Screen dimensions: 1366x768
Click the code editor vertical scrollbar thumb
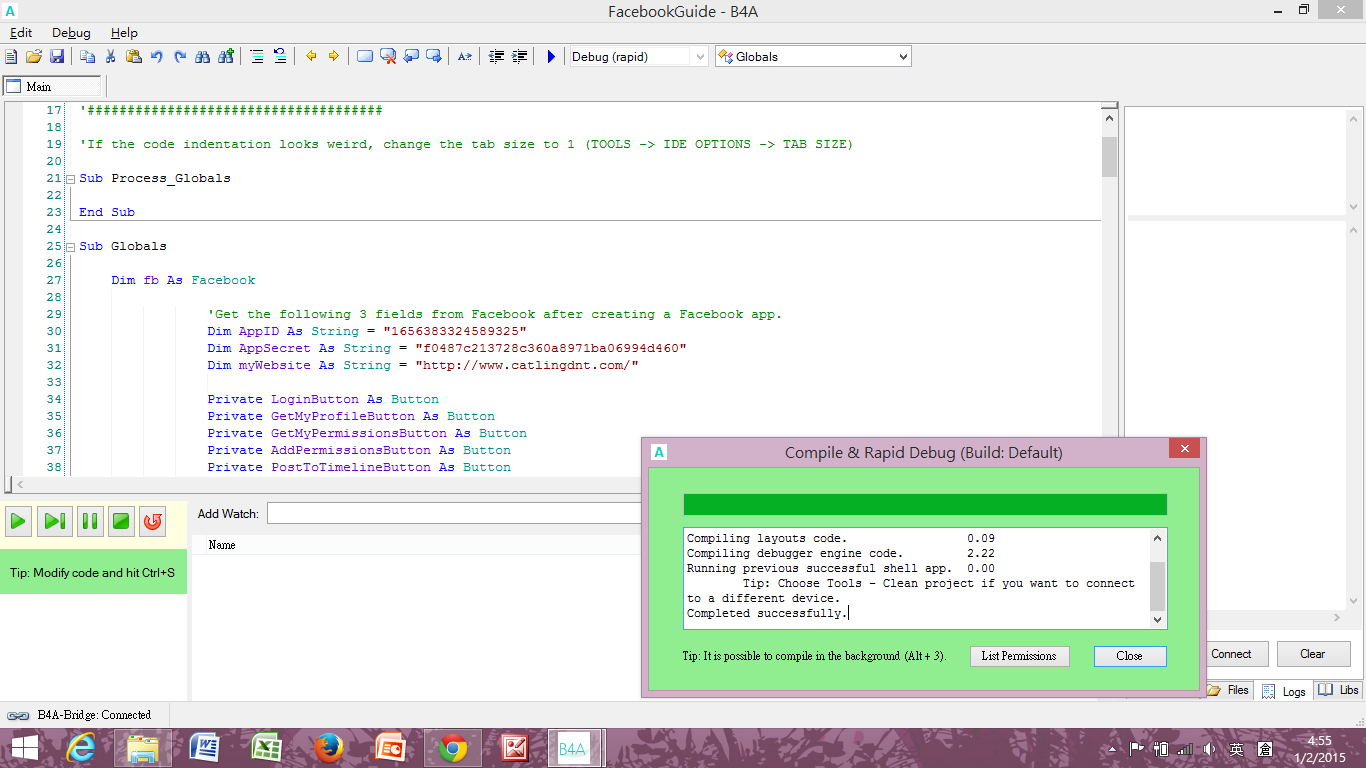1109,157
